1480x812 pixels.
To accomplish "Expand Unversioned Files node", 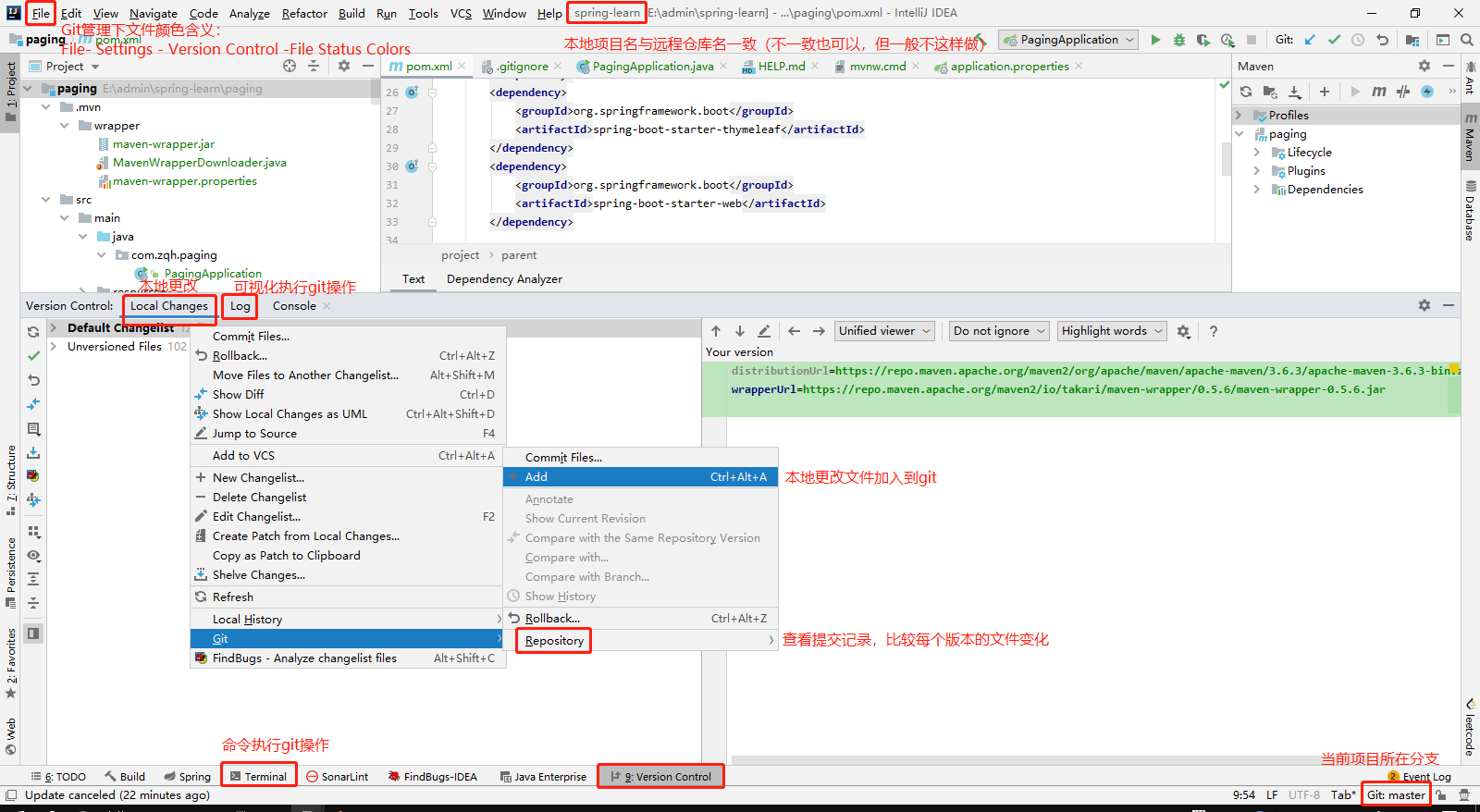I will pos(54,346).
